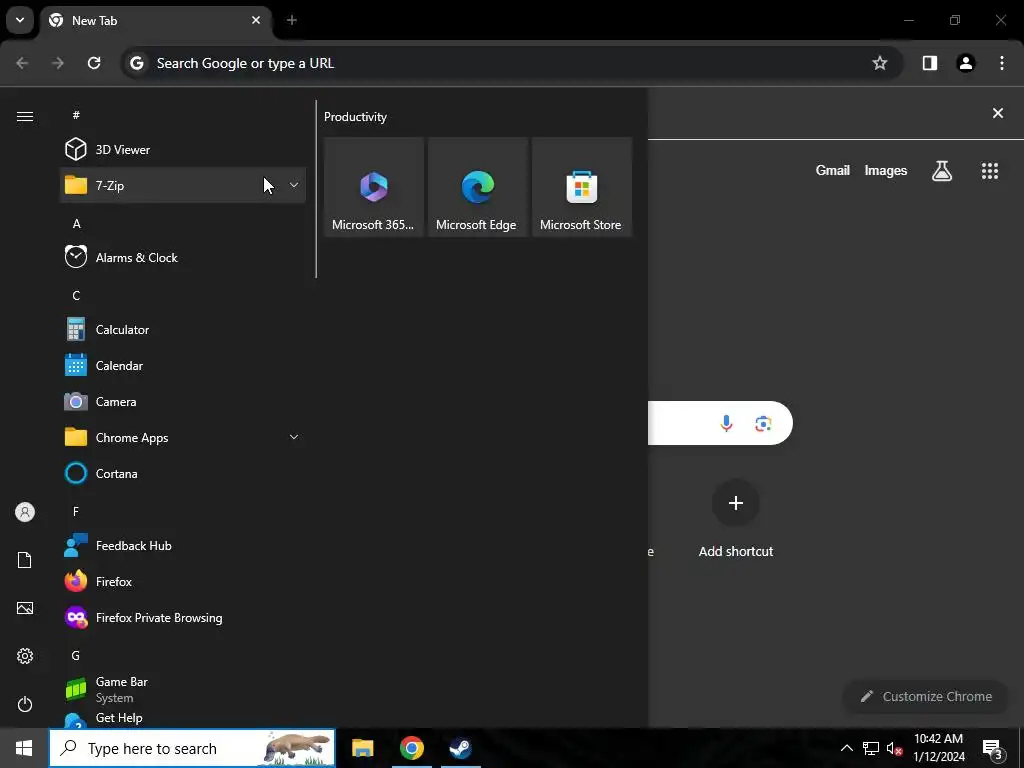Screen dimensions: 1024x768
Task: Open Documents from Start sidebar
Action: [25, 560]
